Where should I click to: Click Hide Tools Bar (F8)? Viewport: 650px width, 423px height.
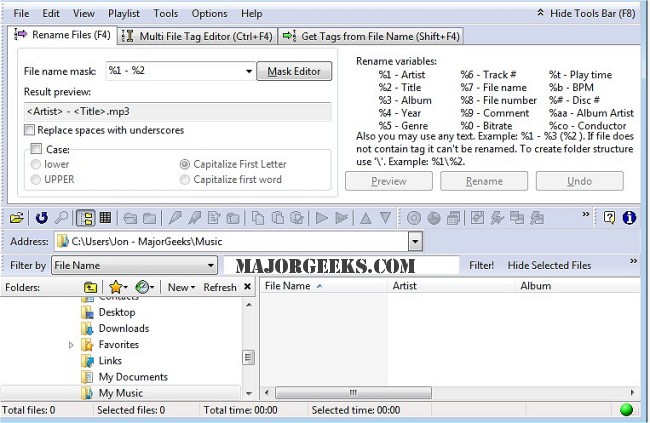[586, 14]
